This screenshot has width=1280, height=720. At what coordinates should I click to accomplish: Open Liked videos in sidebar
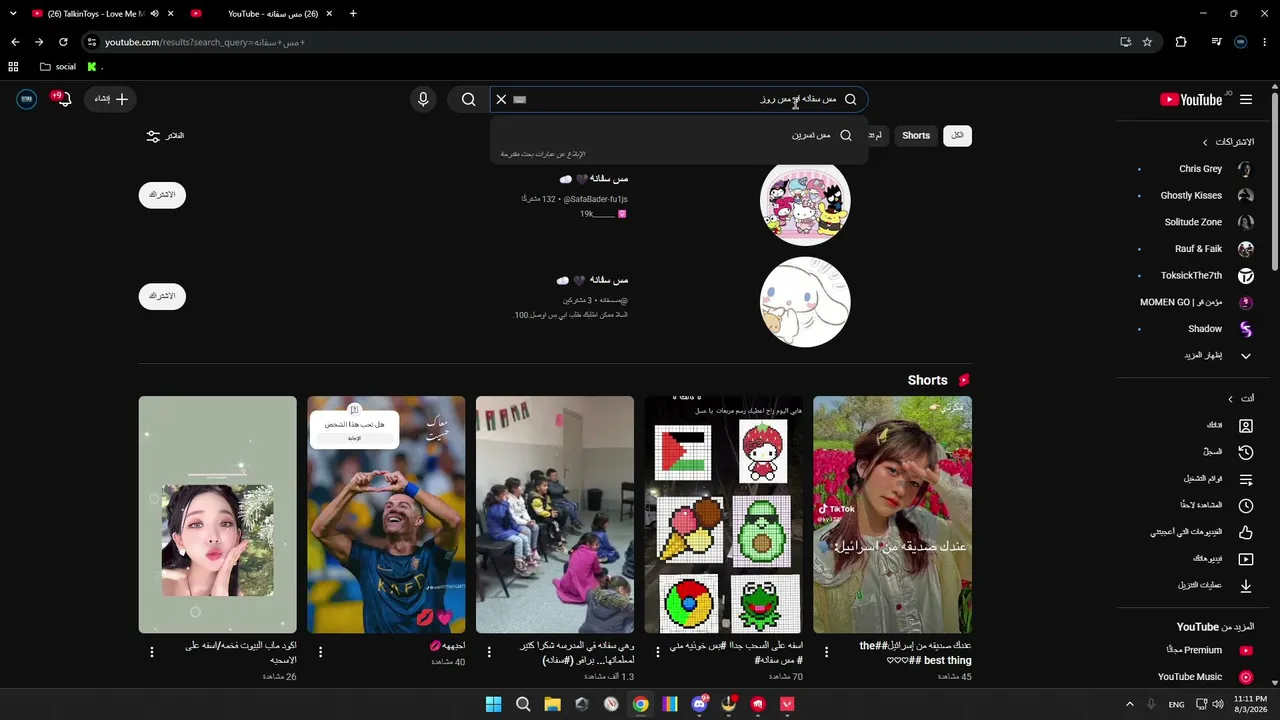(1195, 532)
